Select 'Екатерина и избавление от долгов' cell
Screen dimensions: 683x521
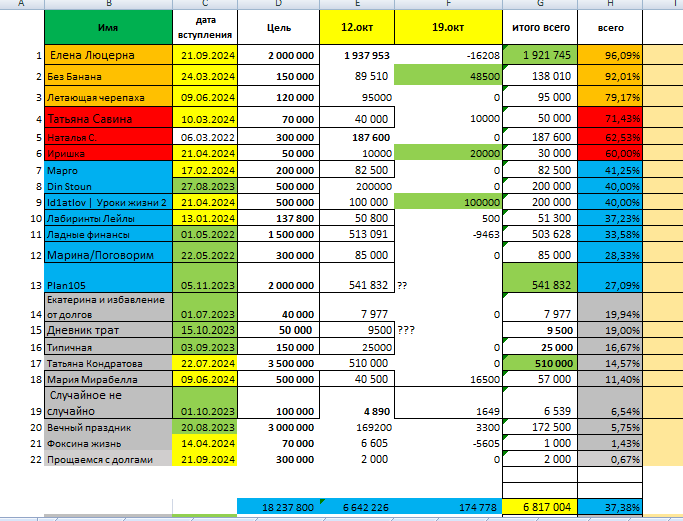click(108, 307)
